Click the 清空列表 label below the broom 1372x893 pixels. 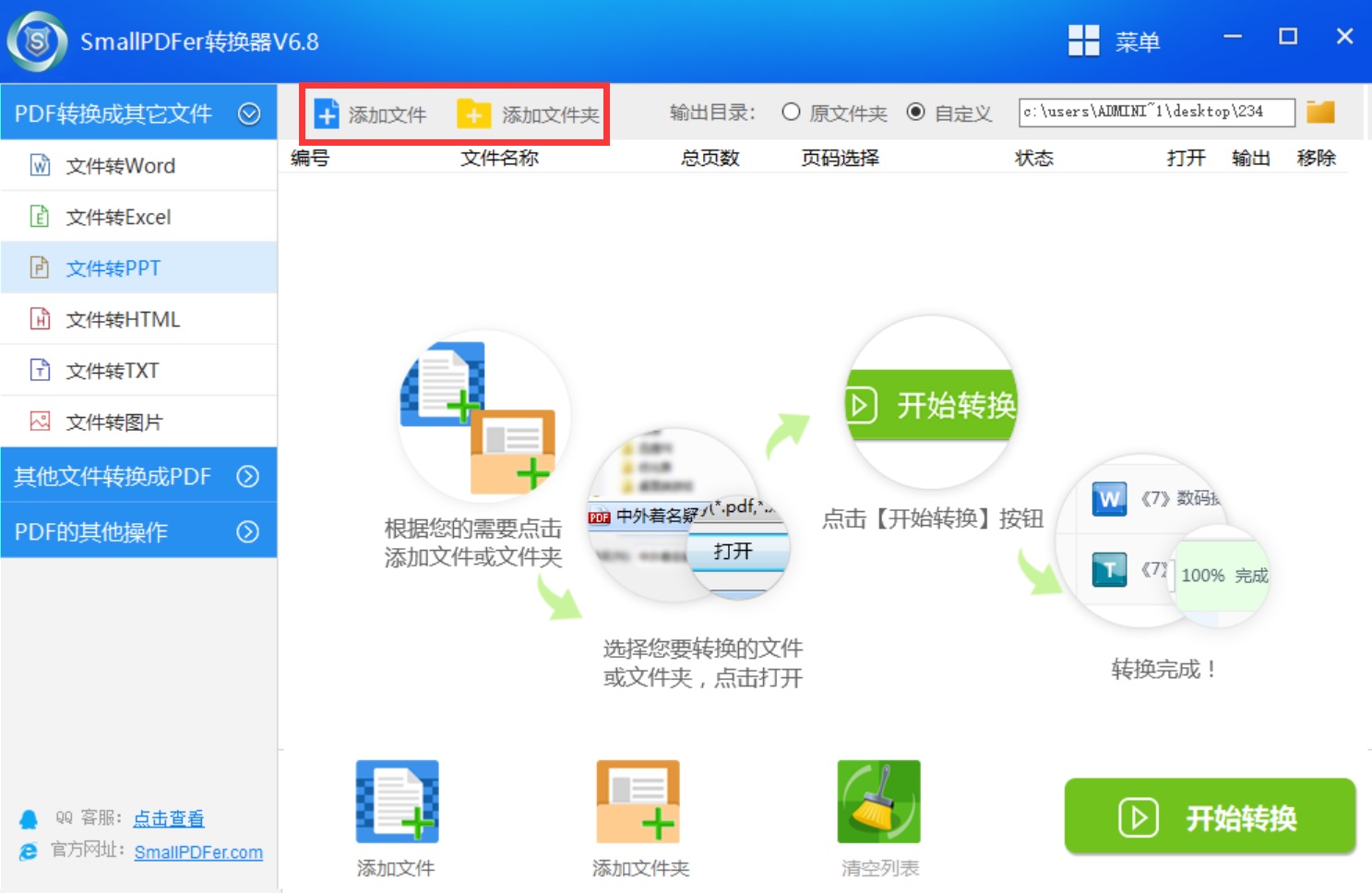coord(880,868)
